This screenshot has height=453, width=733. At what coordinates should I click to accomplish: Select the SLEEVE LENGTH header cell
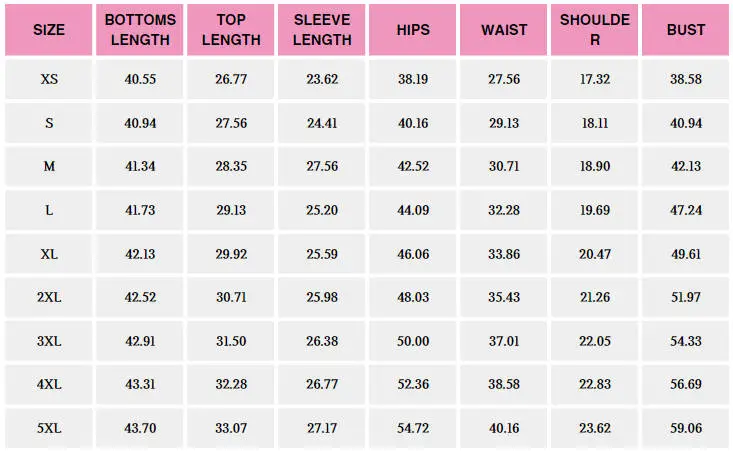pyautogui.click(x=322, y=30)
